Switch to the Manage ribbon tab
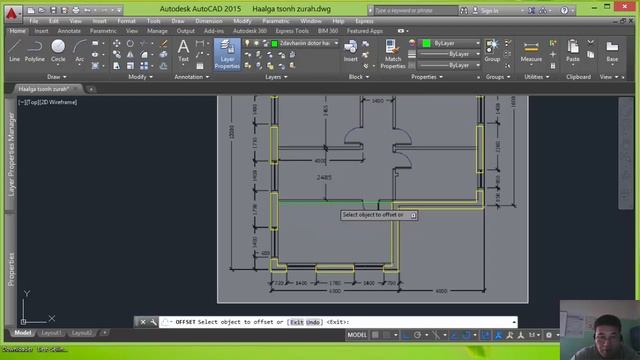Screen dimensions: 640x360 [x=157, y=31]
